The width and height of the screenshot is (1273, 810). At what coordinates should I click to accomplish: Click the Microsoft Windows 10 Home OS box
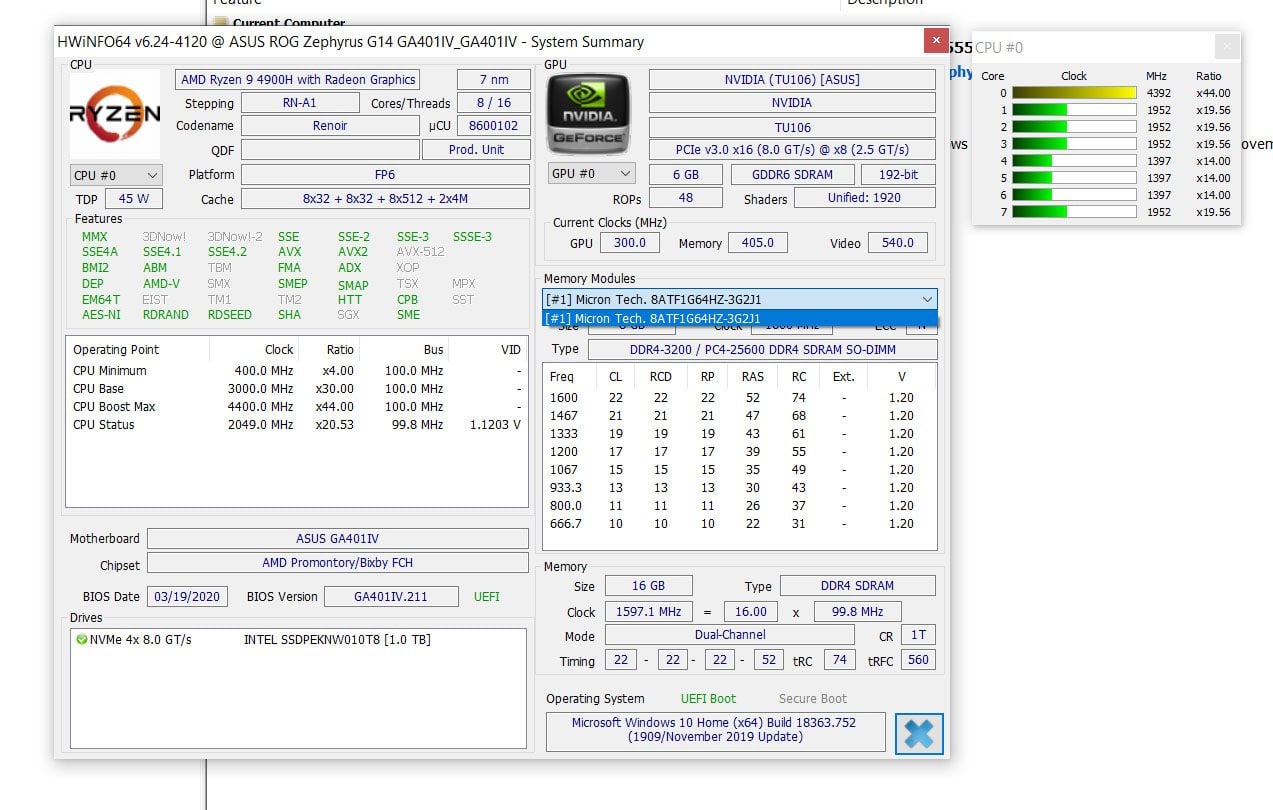coord(714,730)
